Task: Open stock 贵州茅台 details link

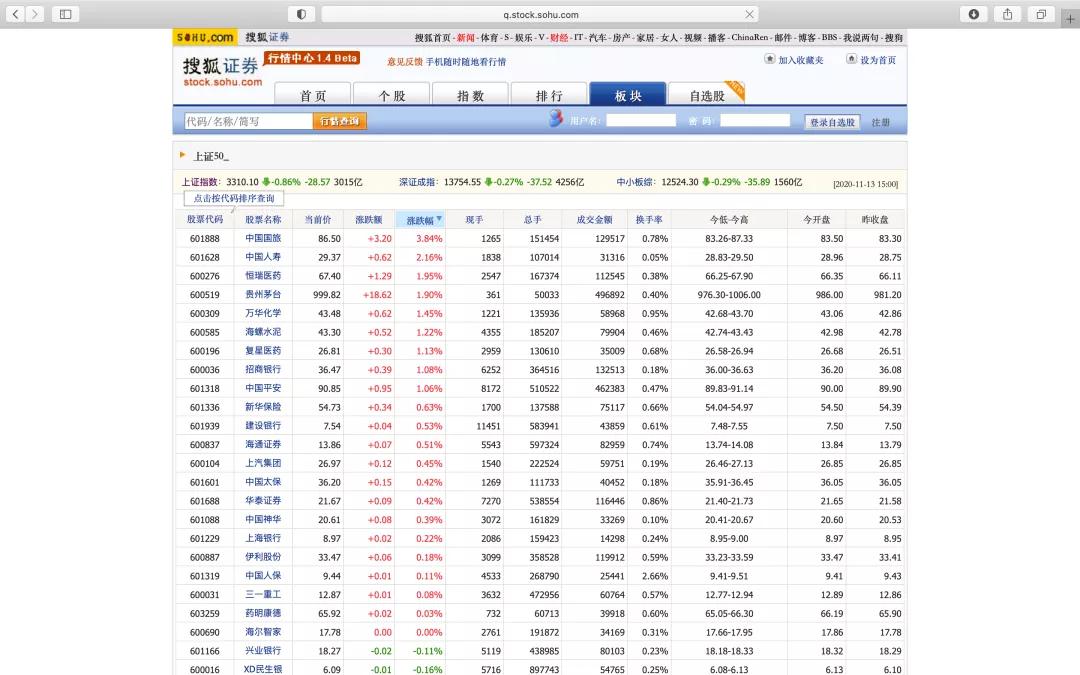Action: (261, 295)
